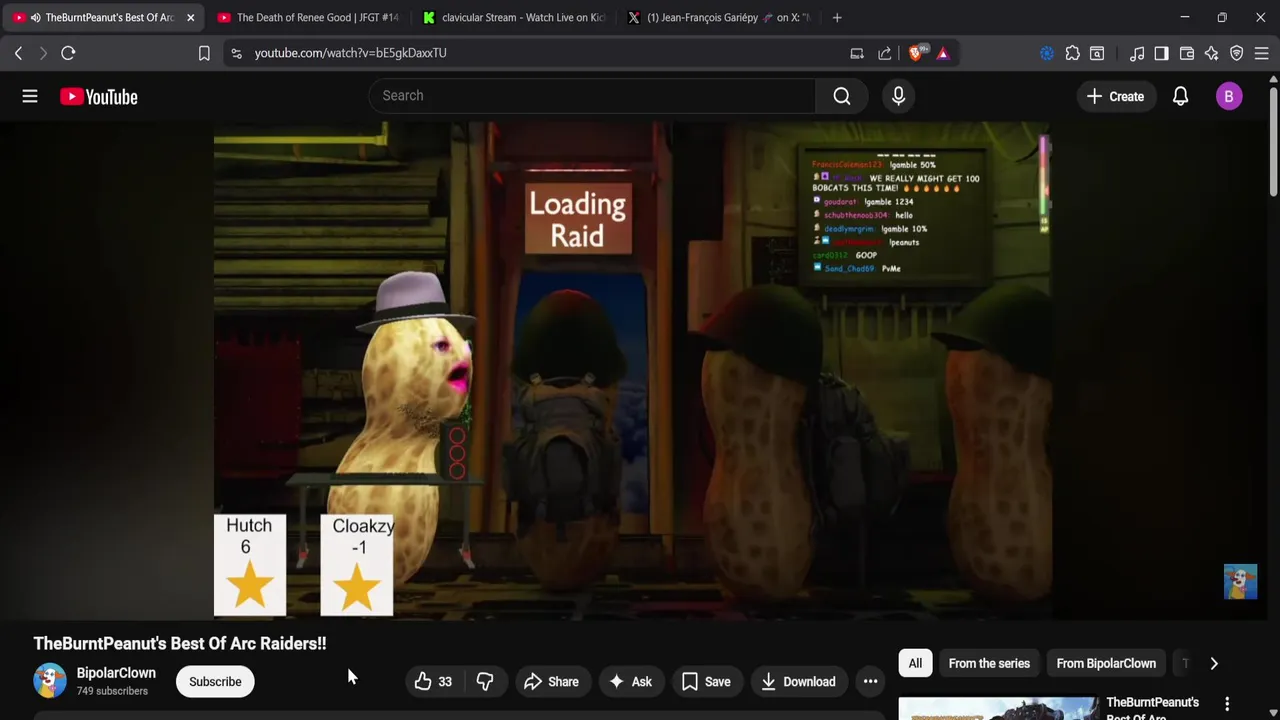Select the From the series chip
This screenshot has width=1280, height=720.
[x=989, y=663]
